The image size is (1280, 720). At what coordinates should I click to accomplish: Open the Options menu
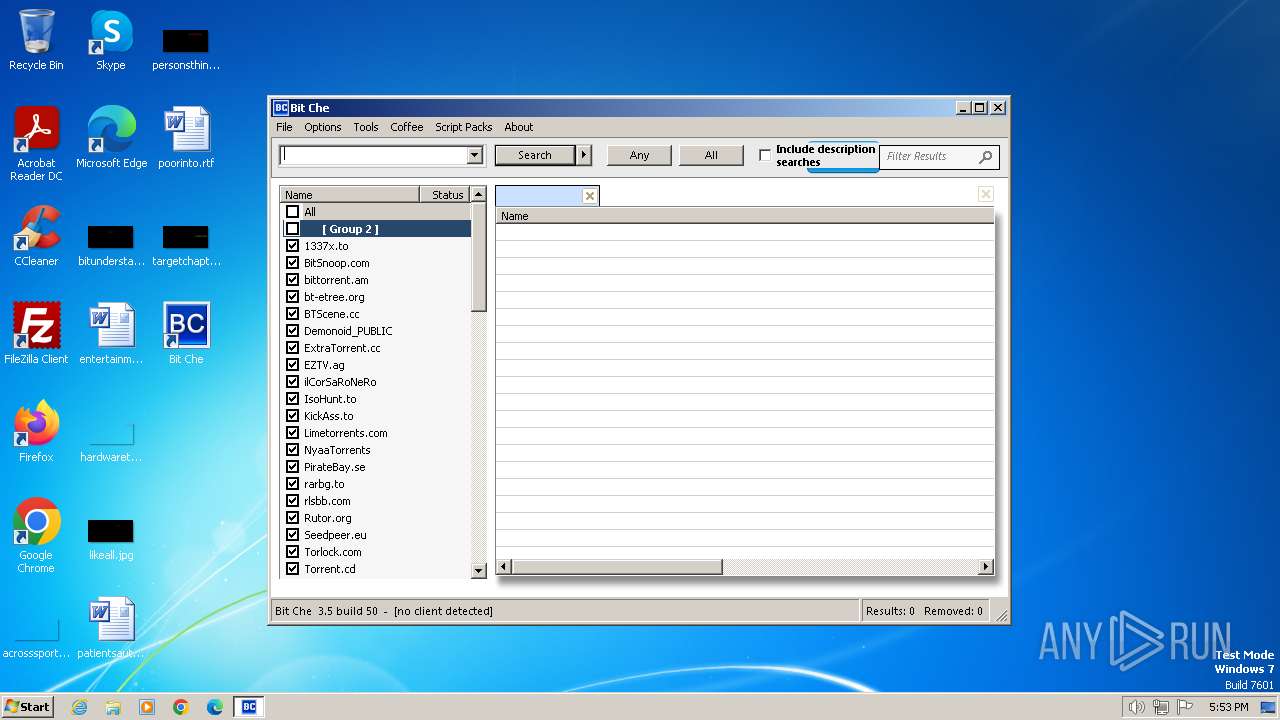(323, 127)
